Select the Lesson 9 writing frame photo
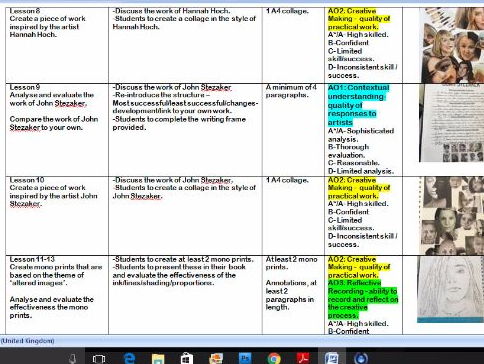Image resolution: width=484 pixels, height=364 pixels. pyautogui.click(x=452, y=123)
